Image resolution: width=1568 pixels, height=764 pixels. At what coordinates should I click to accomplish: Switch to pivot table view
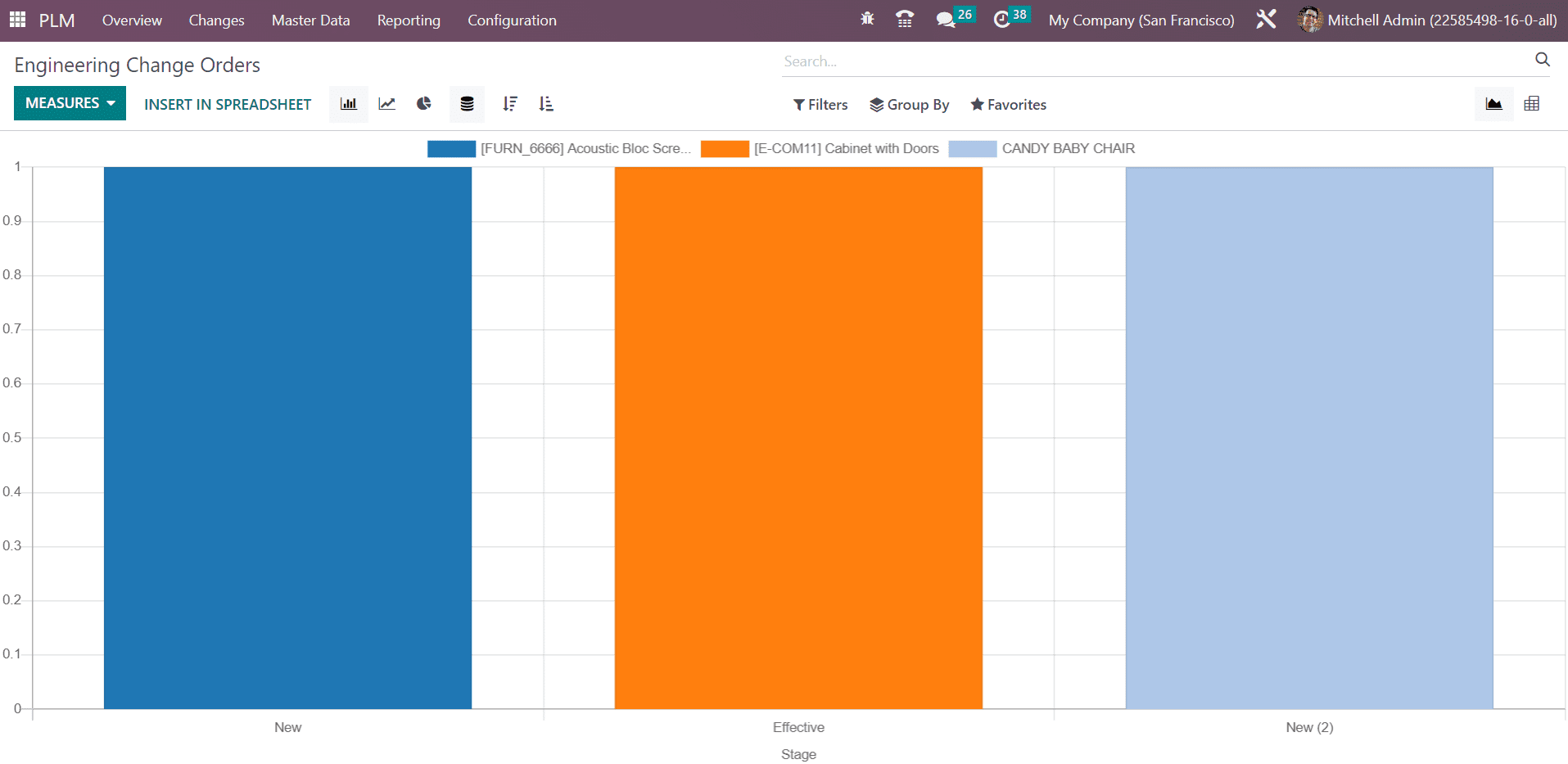click(x=1532, y=104)
